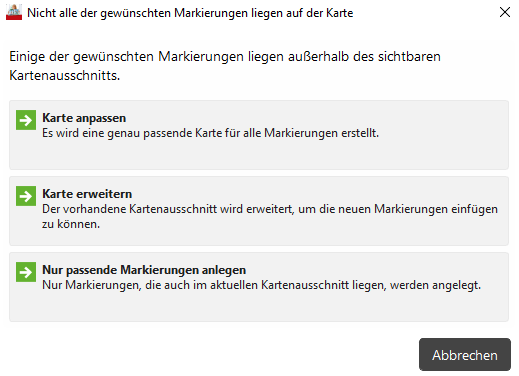Click the dialog title 'Nicht alle der gewünschten Markierungen'

[190, 13]
